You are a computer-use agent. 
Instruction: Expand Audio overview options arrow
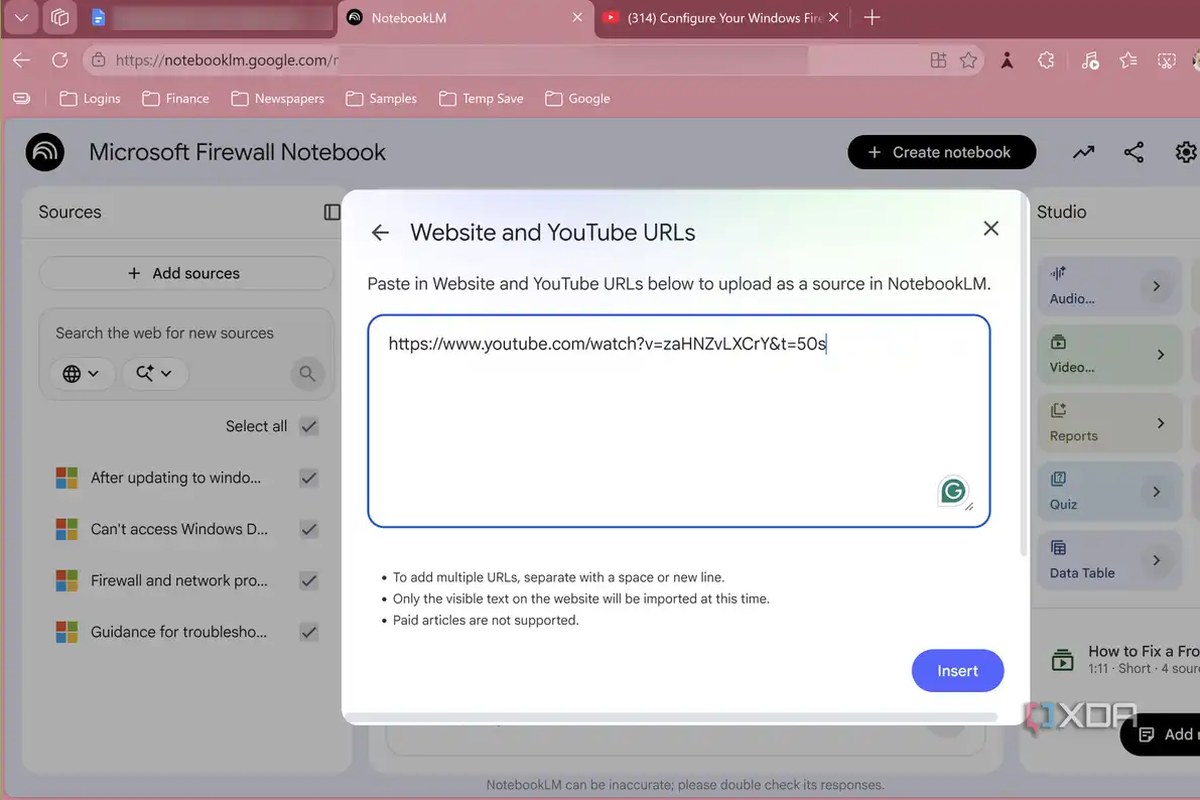(x=1157, y=286)
